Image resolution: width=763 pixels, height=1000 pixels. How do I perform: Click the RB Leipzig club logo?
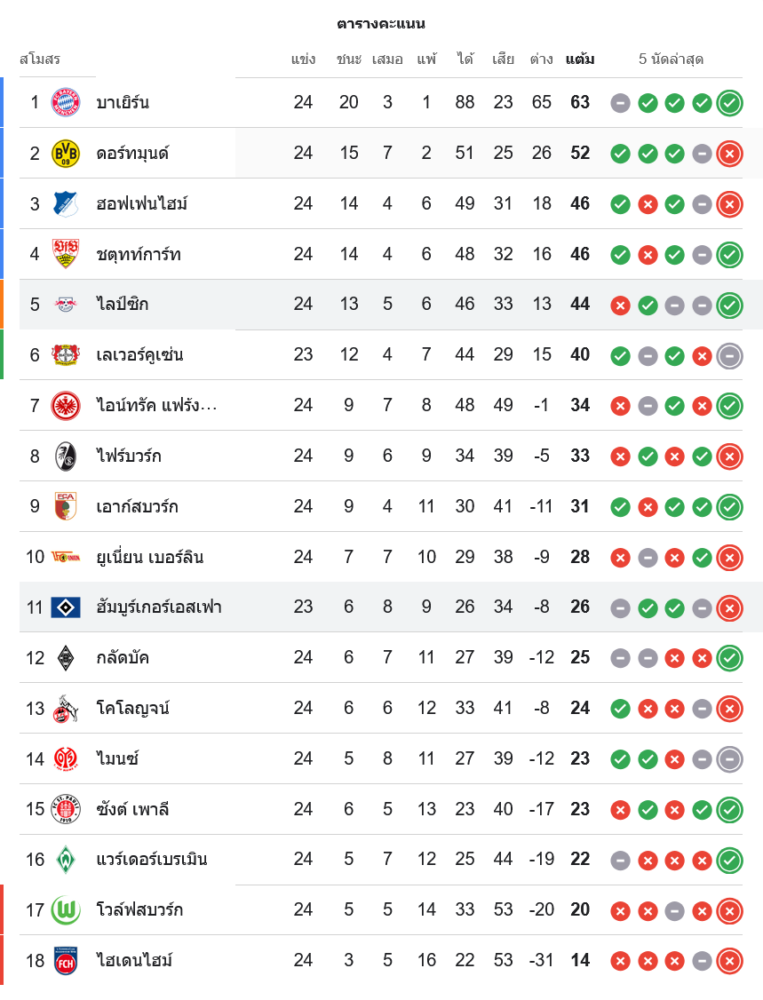pos(65,304)
